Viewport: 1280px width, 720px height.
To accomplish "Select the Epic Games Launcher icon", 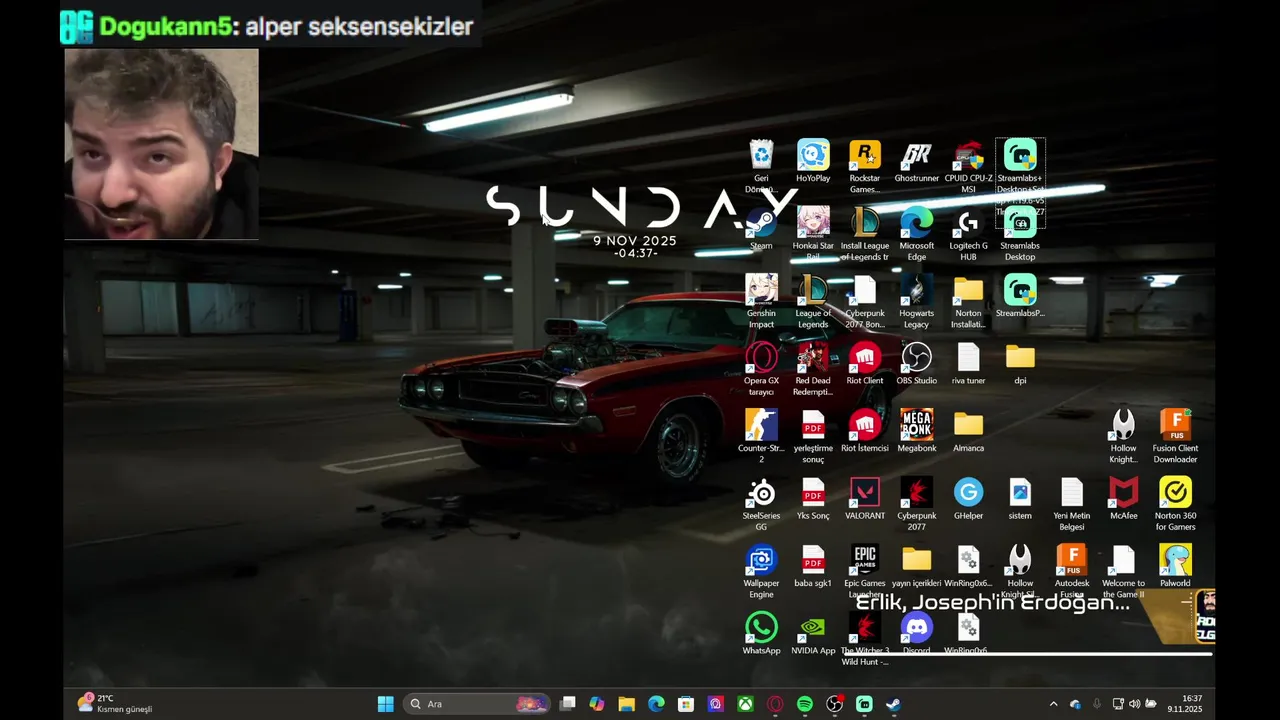I will (x=865, y=571).
